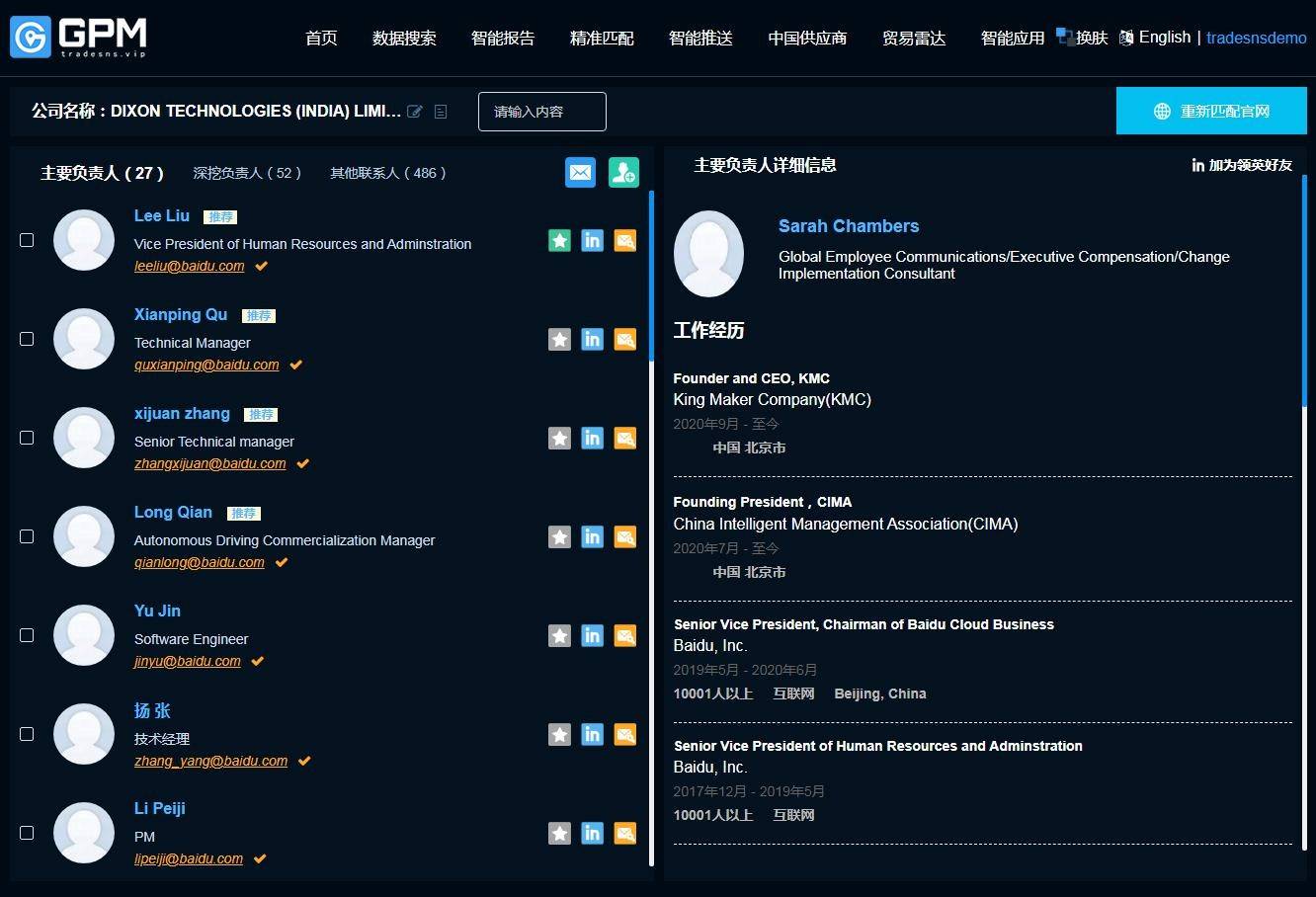
Task: Switch to 深挖负责人 (52) tab
Action: point(246,173)
